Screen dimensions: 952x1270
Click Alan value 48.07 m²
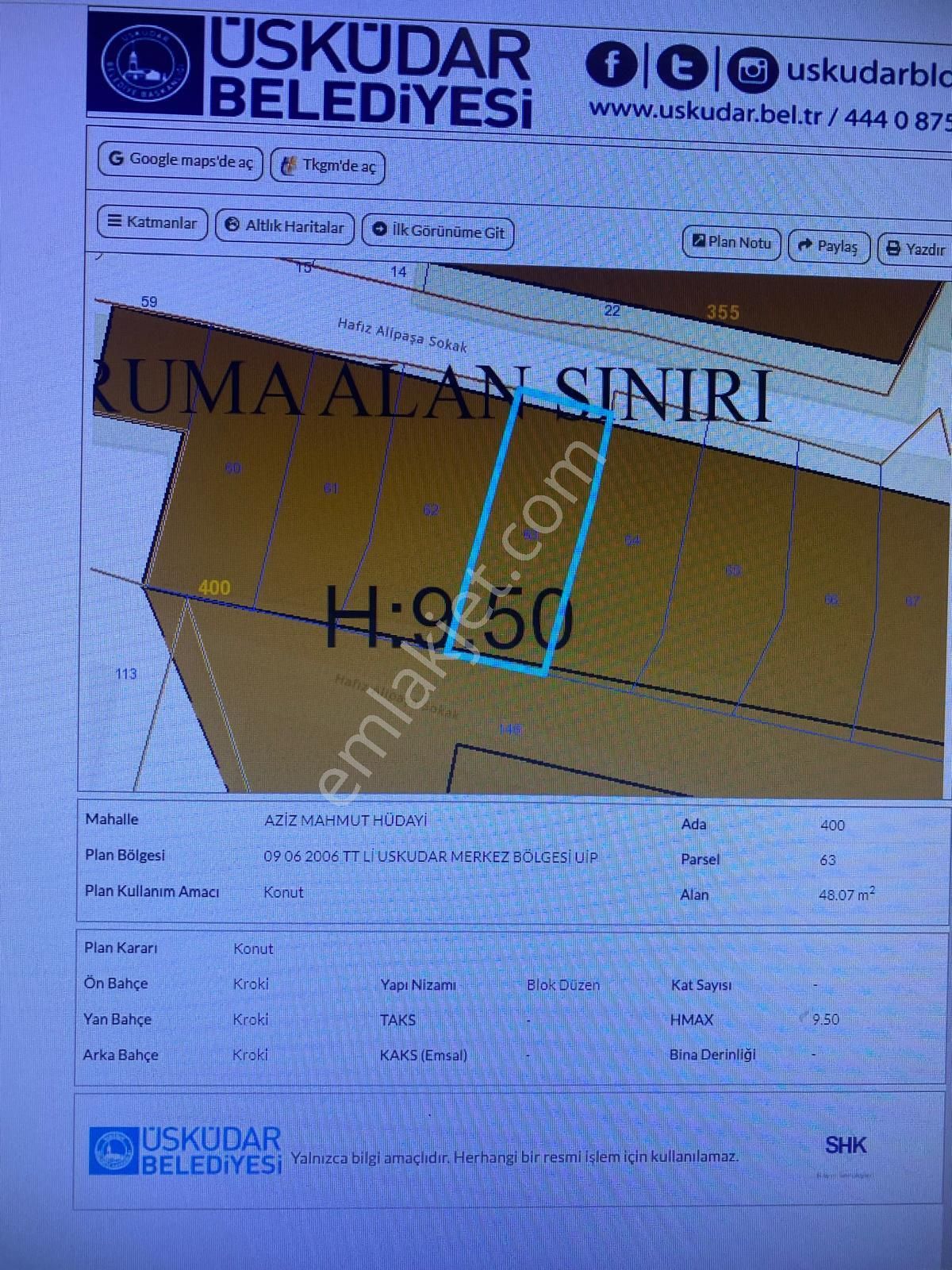click(x=846, y=894)
